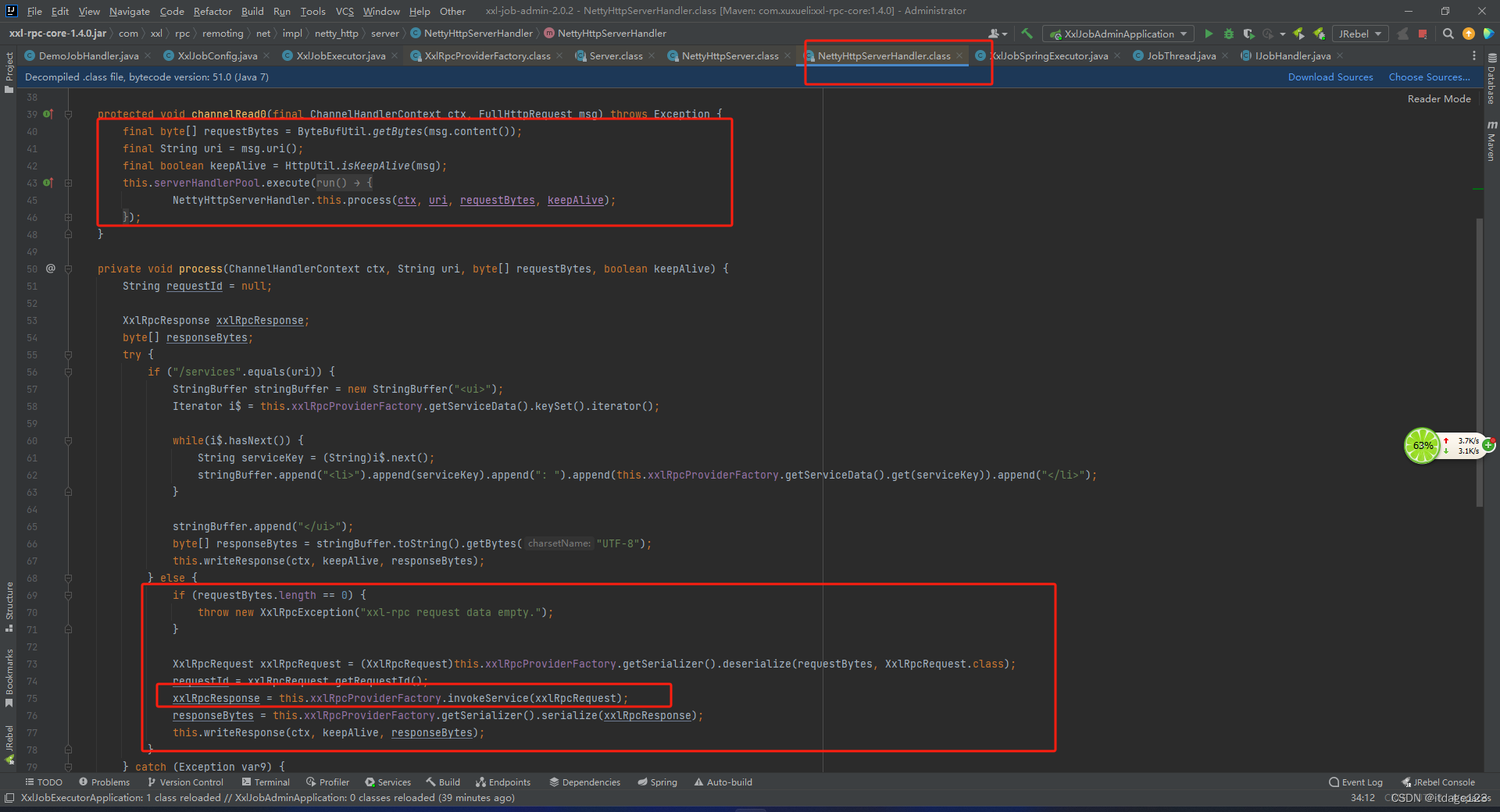This screenshot has width=1500, height=812.
Task: Open the Database tool window
Action: 1491,80
